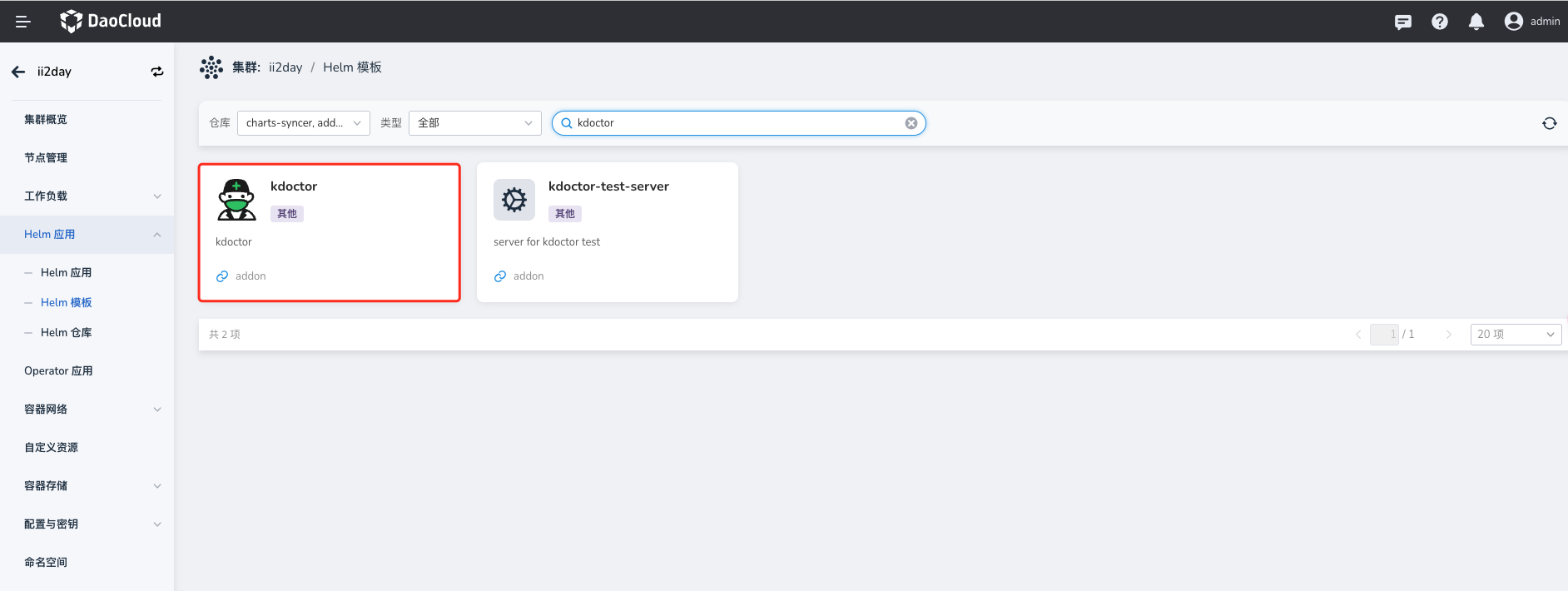Click the back arrow beside ii2day

point(18,72)
